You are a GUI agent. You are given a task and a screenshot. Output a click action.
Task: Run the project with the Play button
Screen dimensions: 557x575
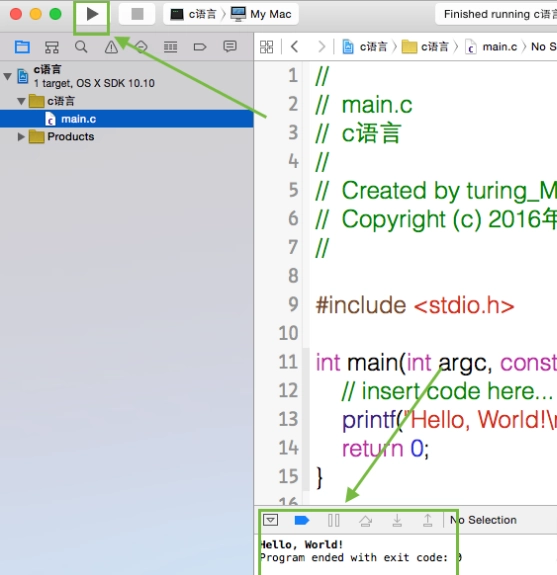point(92,14)
